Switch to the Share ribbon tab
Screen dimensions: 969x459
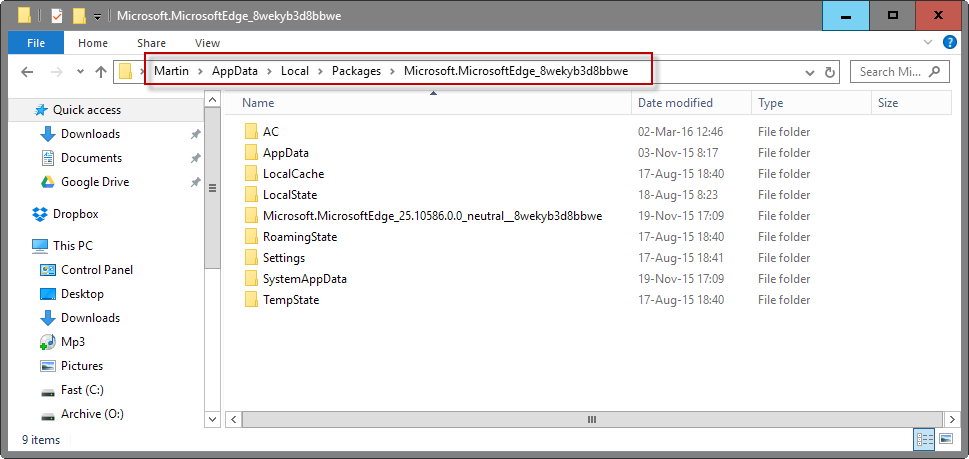(x=151, y=43)
